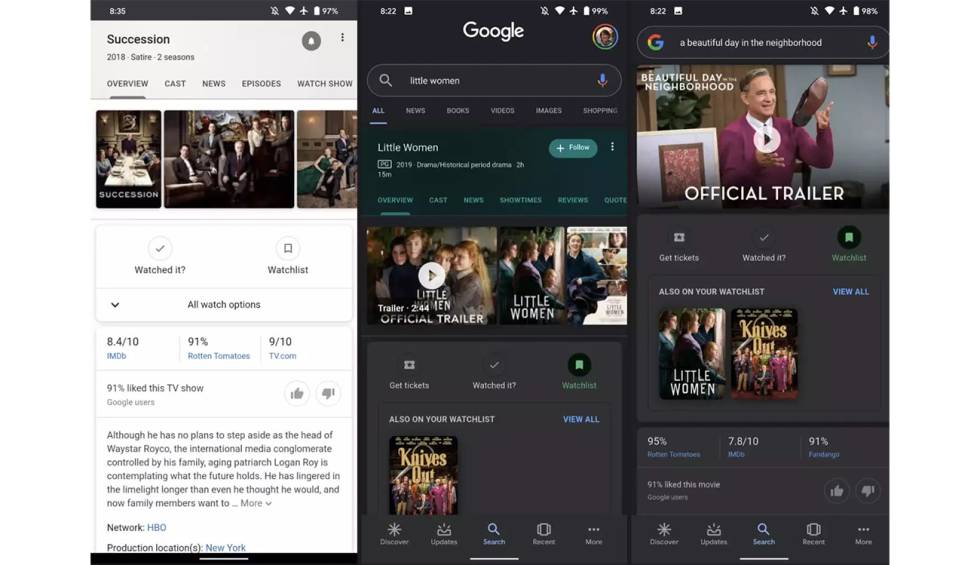
Task: Open the Succession poster thumbnail
Action: (x=129, y=159)
